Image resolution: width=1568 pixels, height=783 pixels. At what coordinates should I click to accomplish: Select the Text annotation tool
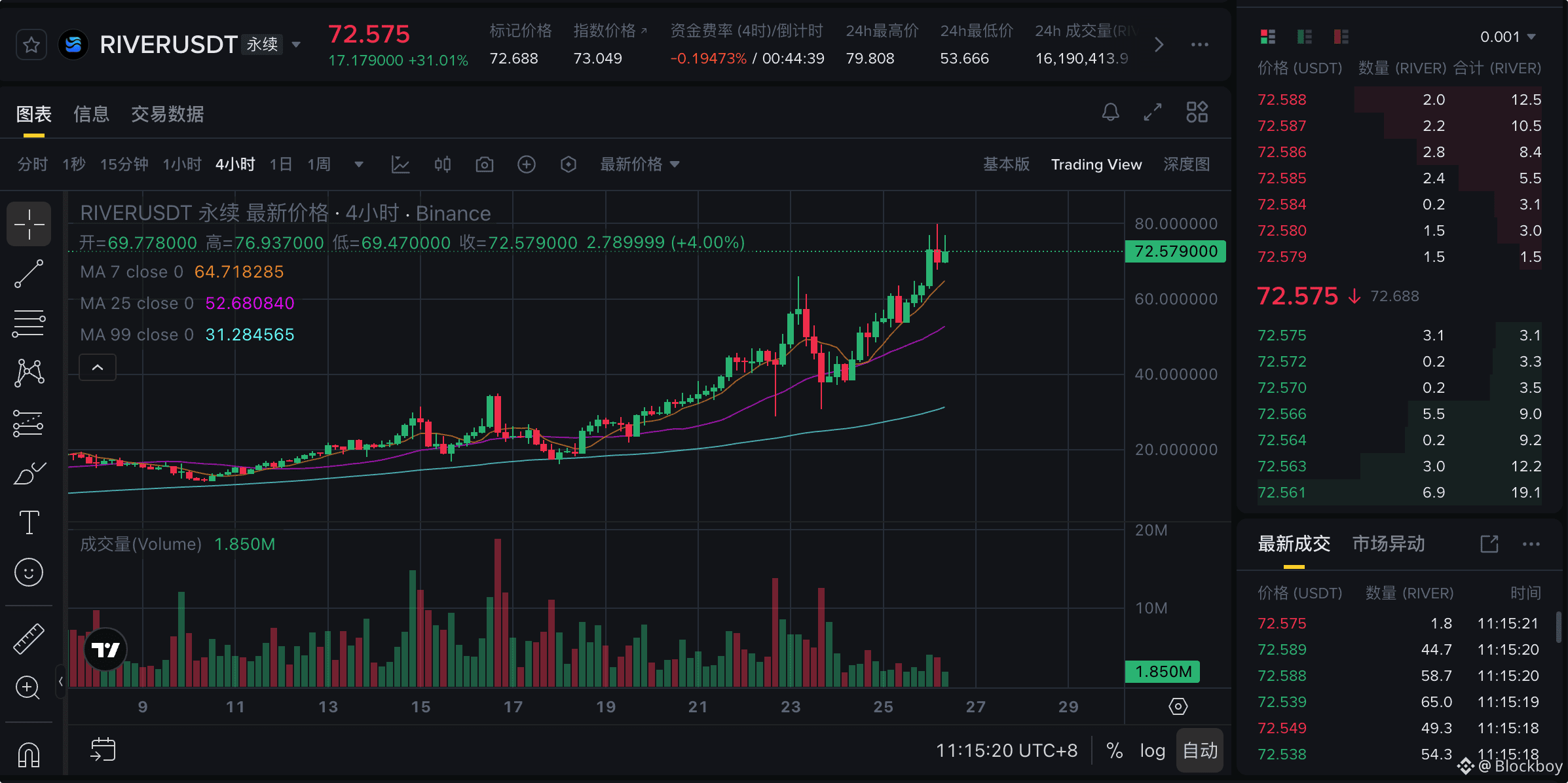29,522
